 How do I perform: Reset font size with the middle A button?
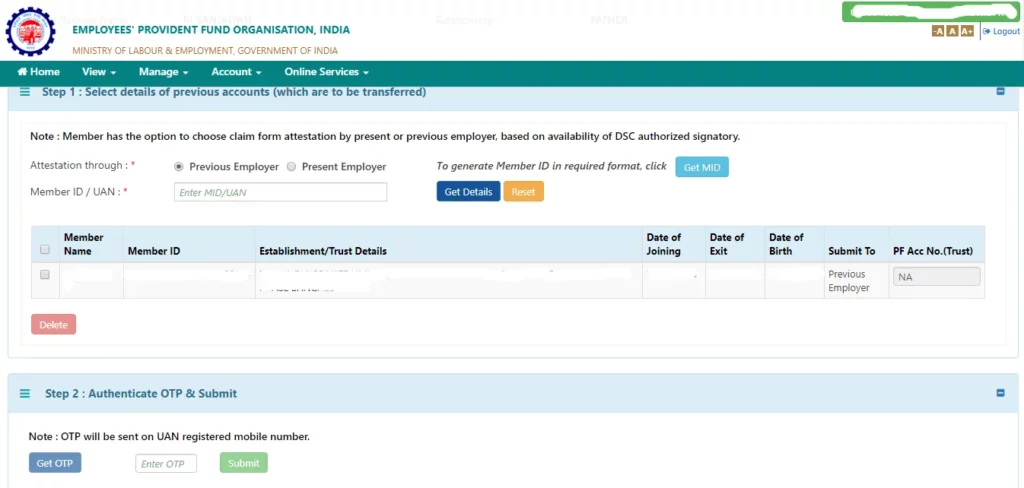(x=952, y=32)
